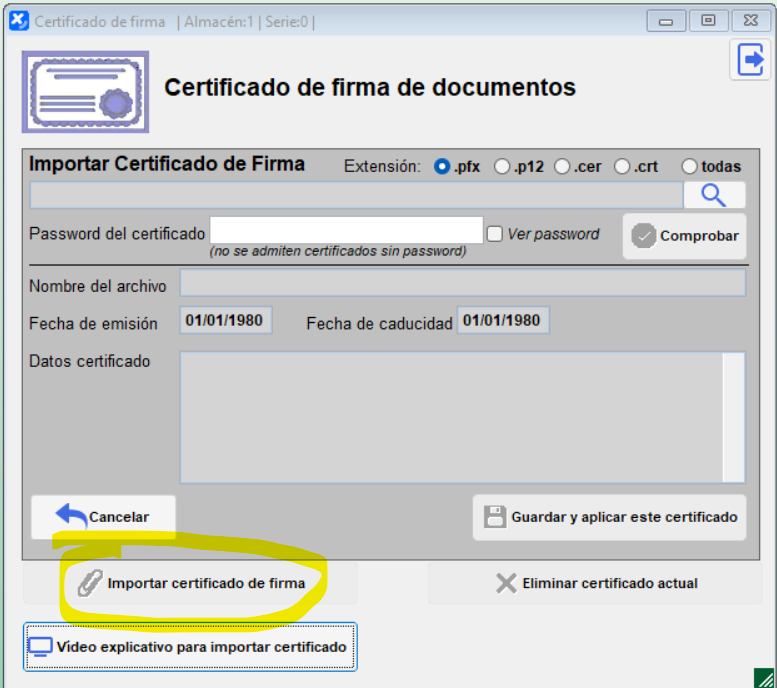The height and width of the screenshot is (688, 777).
Task: Maximize the Certificado de firma window
Action: click(x=708, y=21)
